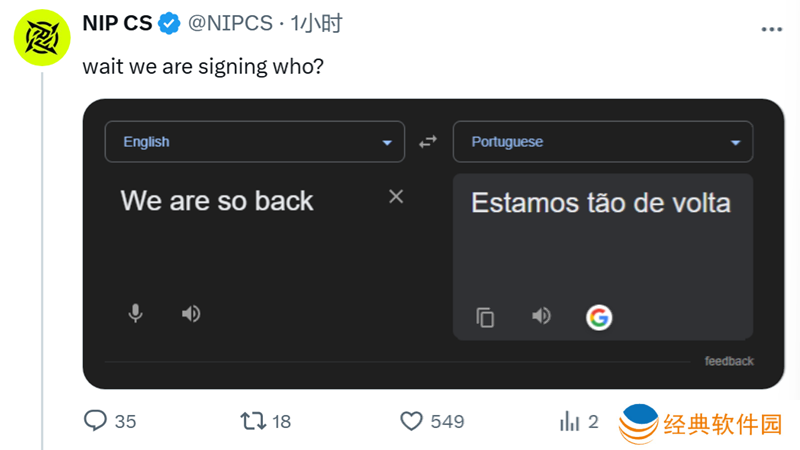Like the NIP CS tweet
The width and height of the screenshot is (800, 450).
(411, 421)
